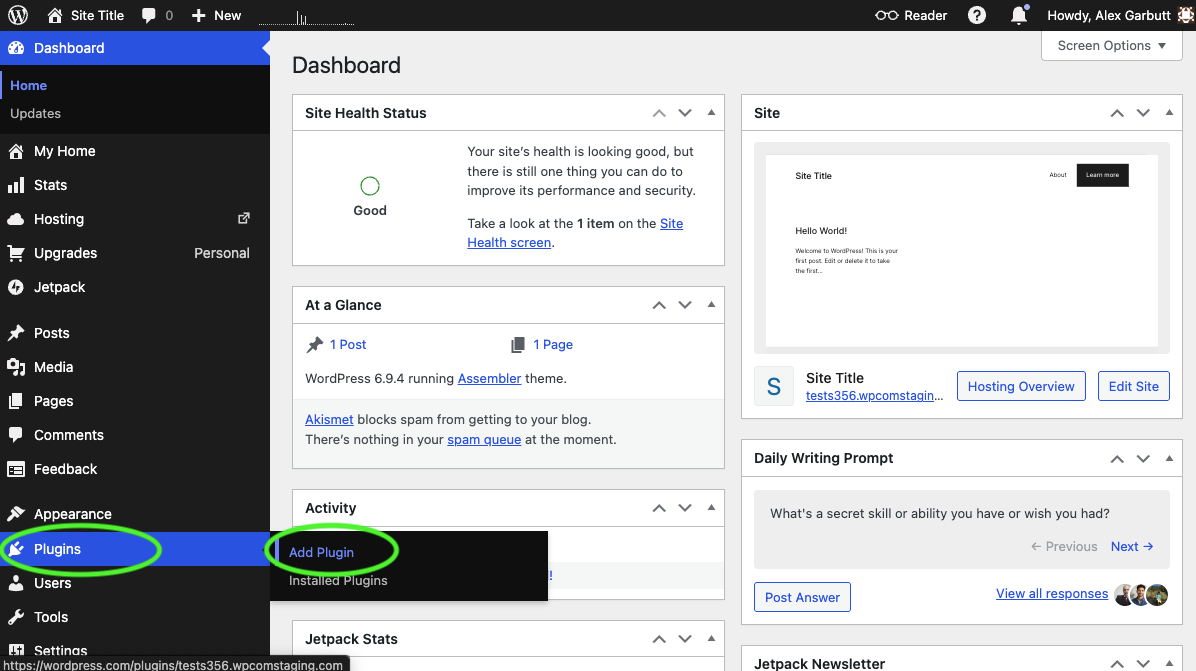This screenshot has width=1196, height=671.
Task: Open Jetpack in the sidebar
Action: click(135, 287)
